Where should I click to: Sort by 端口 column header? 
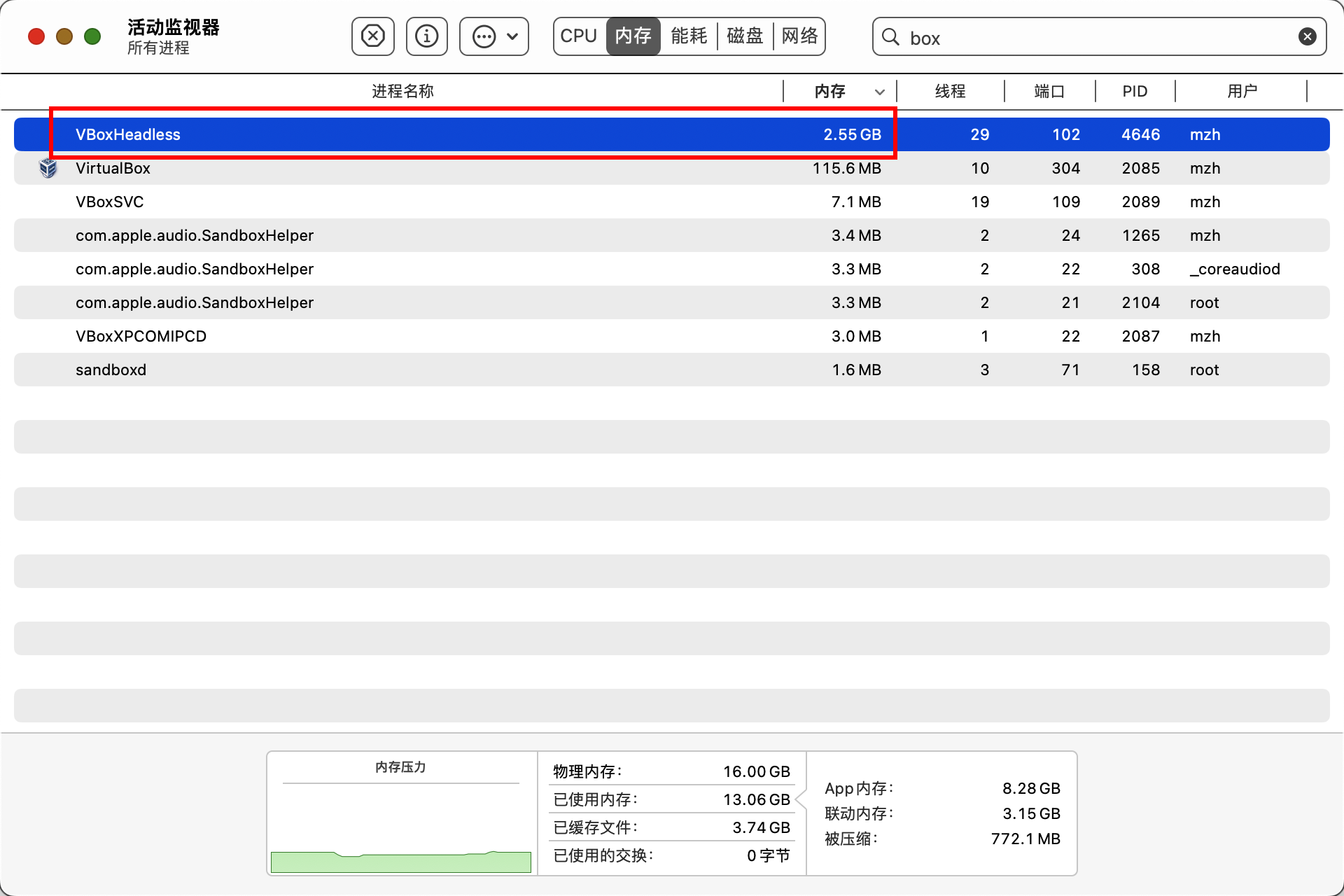(1049, 91)
